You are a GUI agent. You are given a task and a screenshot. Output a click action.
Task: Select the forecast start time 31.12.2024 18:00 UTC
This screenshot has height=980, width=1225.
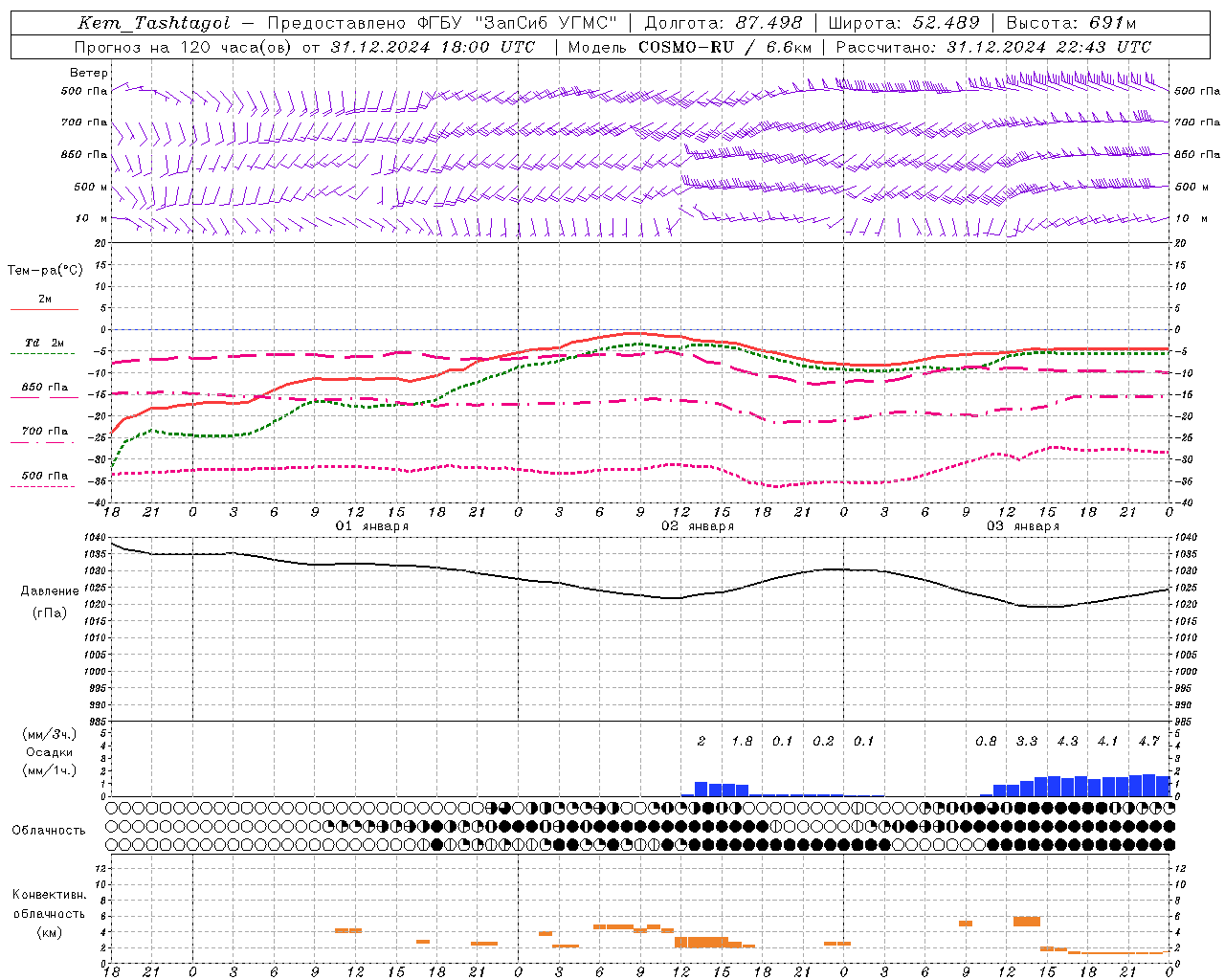point(433,47)
